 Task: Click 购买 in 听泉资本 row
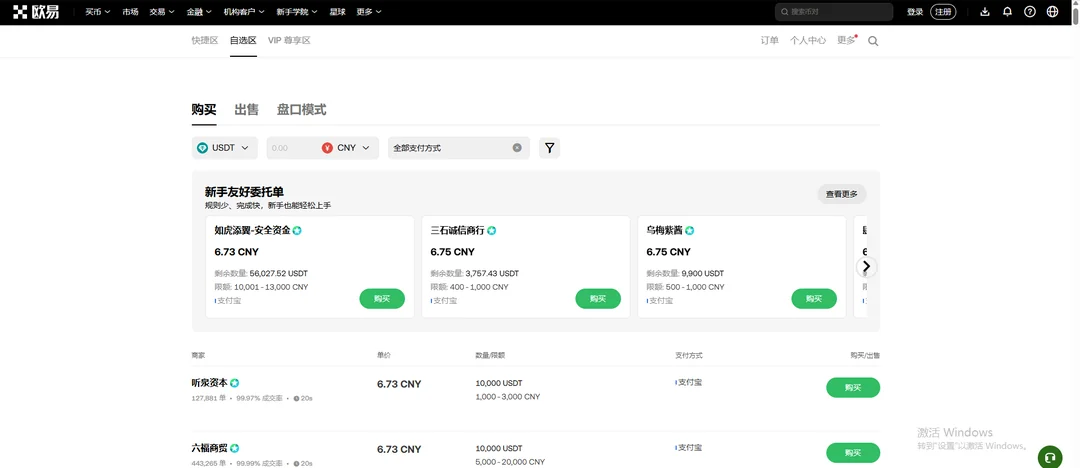[x=853, y=387]
